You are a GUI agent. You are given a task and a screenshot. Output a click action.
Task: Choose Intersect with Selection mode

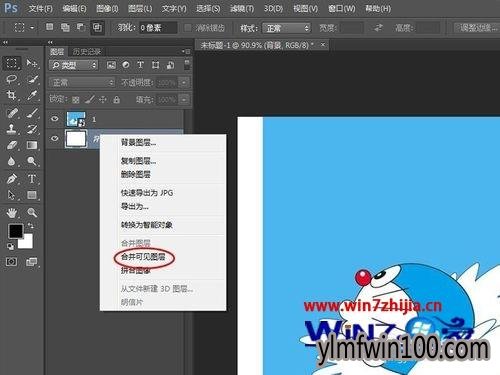pos(97,27)
